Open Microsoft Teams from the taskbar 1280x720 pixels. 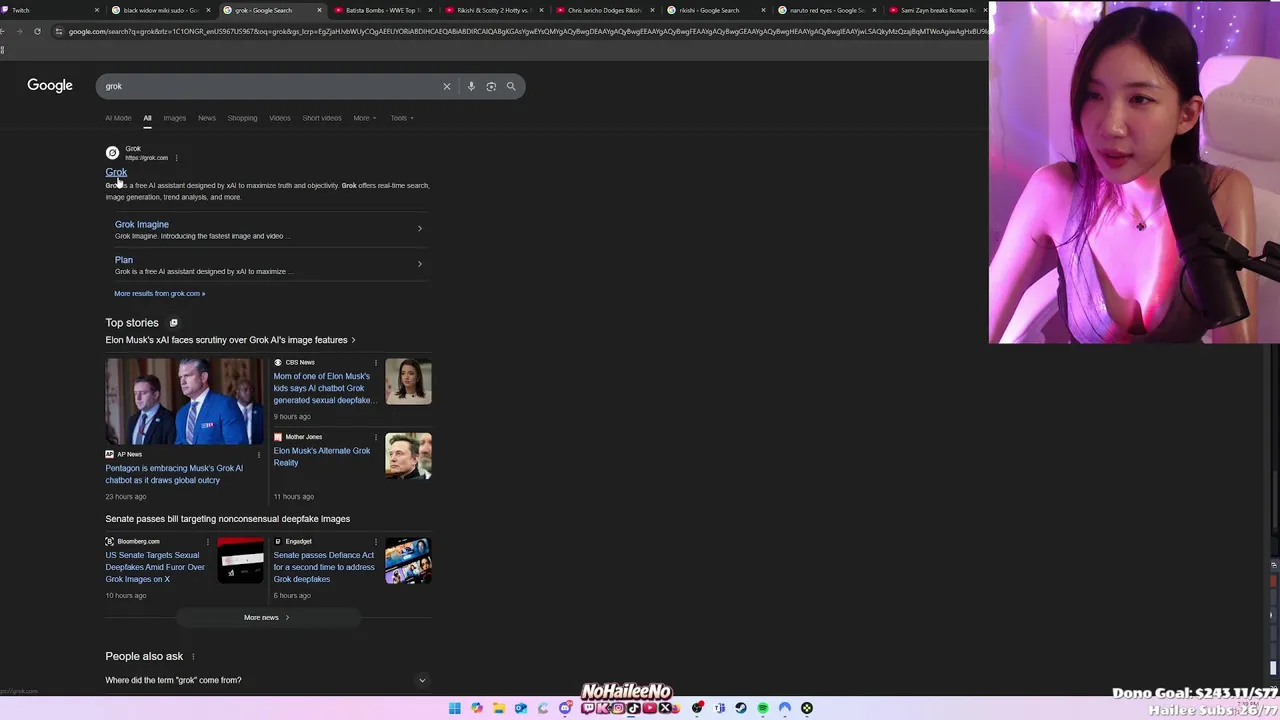[719, 708]
